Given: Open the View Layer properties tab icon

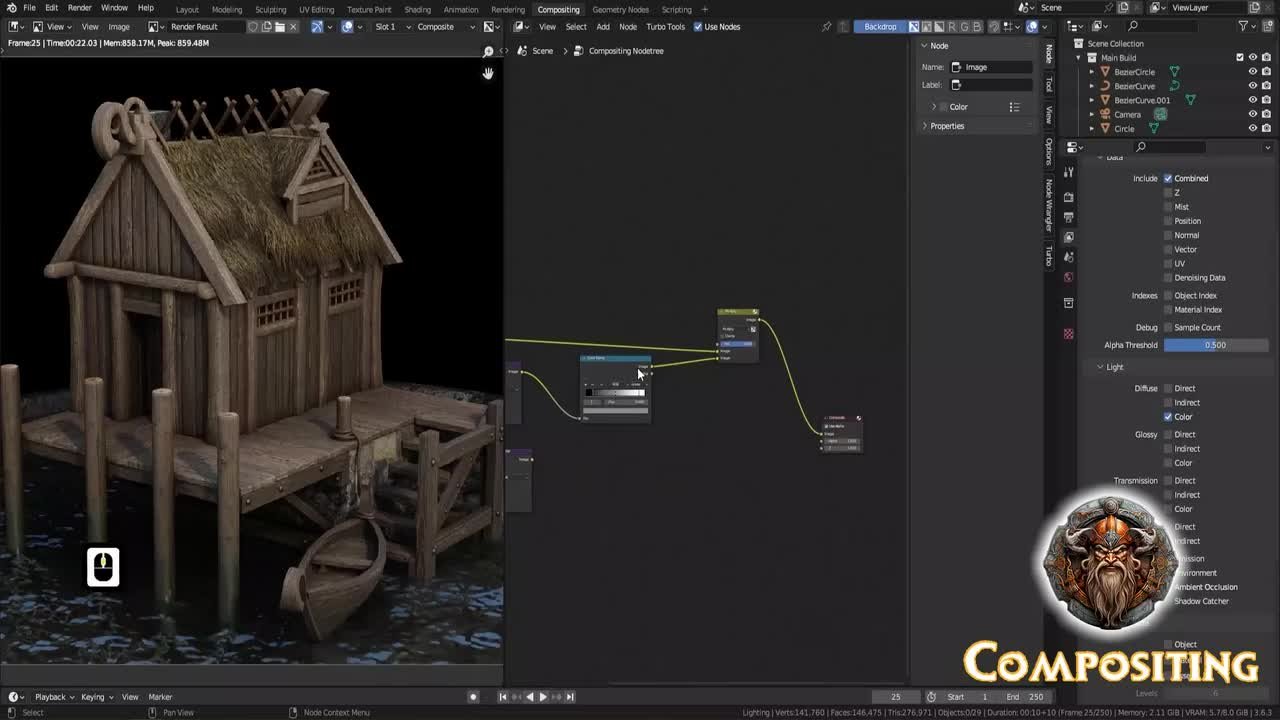Looking at the screenshot, I should click(x=1069, y=237).
